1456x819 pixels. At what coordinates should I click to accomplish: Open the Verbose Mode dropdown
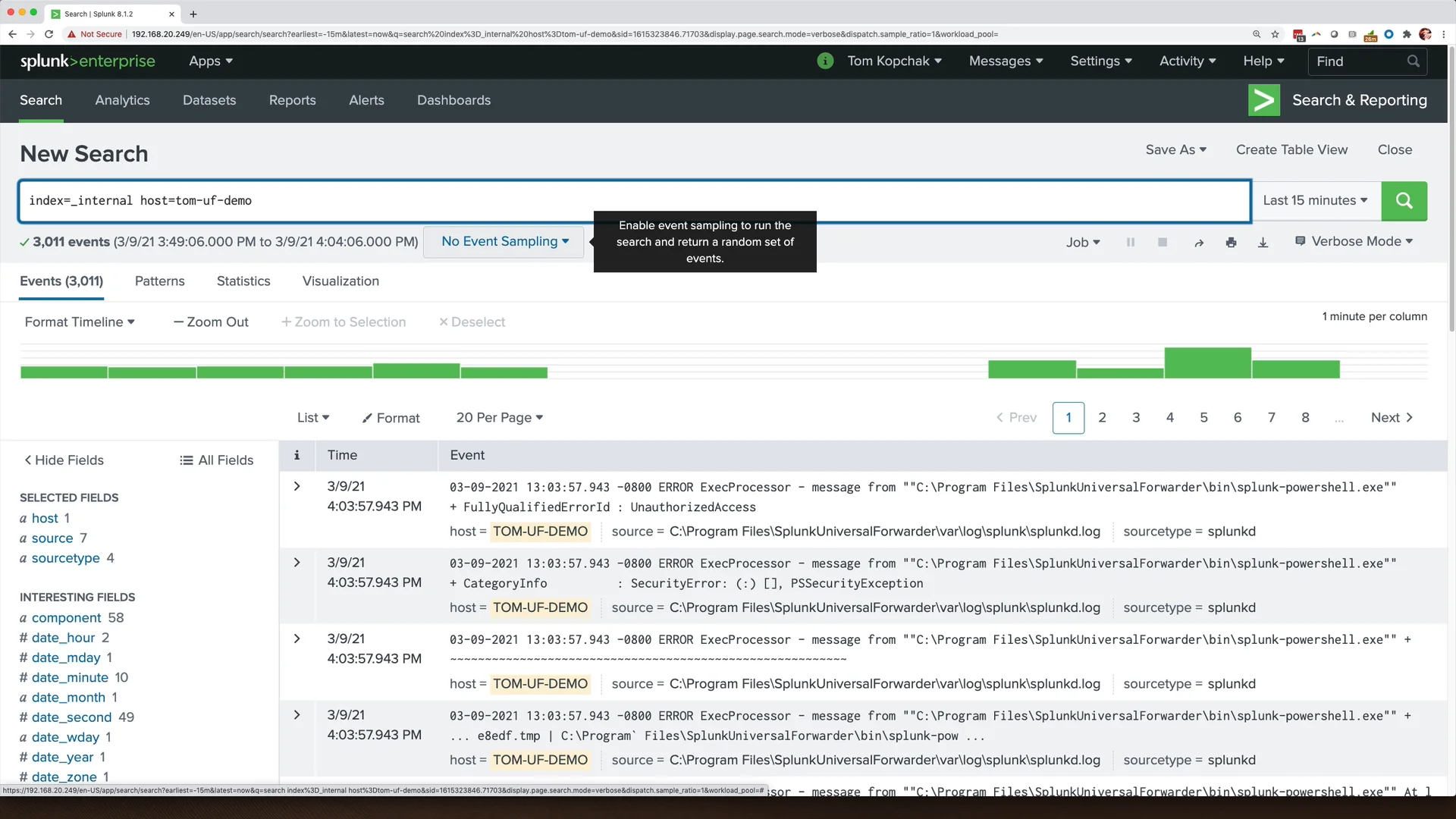(1354, 242)
